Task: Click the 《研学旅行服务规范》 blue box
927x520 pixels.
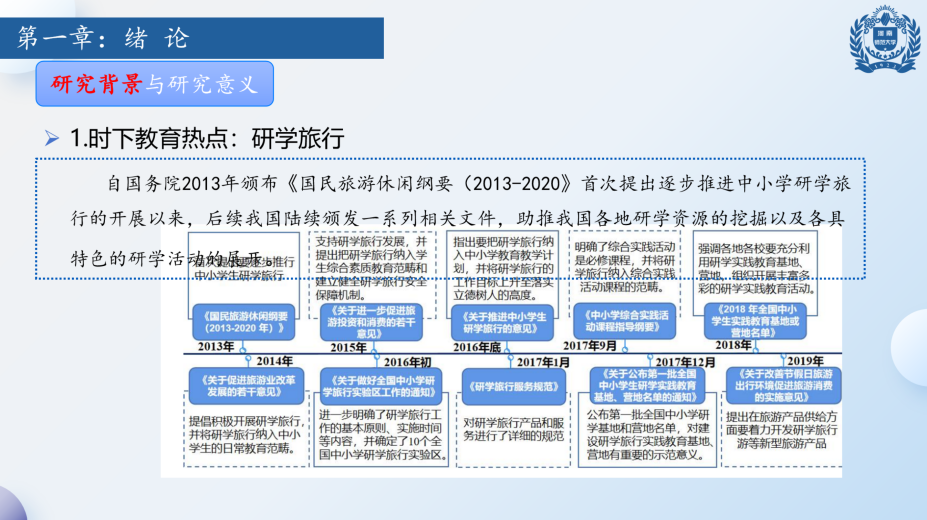Action: click(x=509, y=386)
